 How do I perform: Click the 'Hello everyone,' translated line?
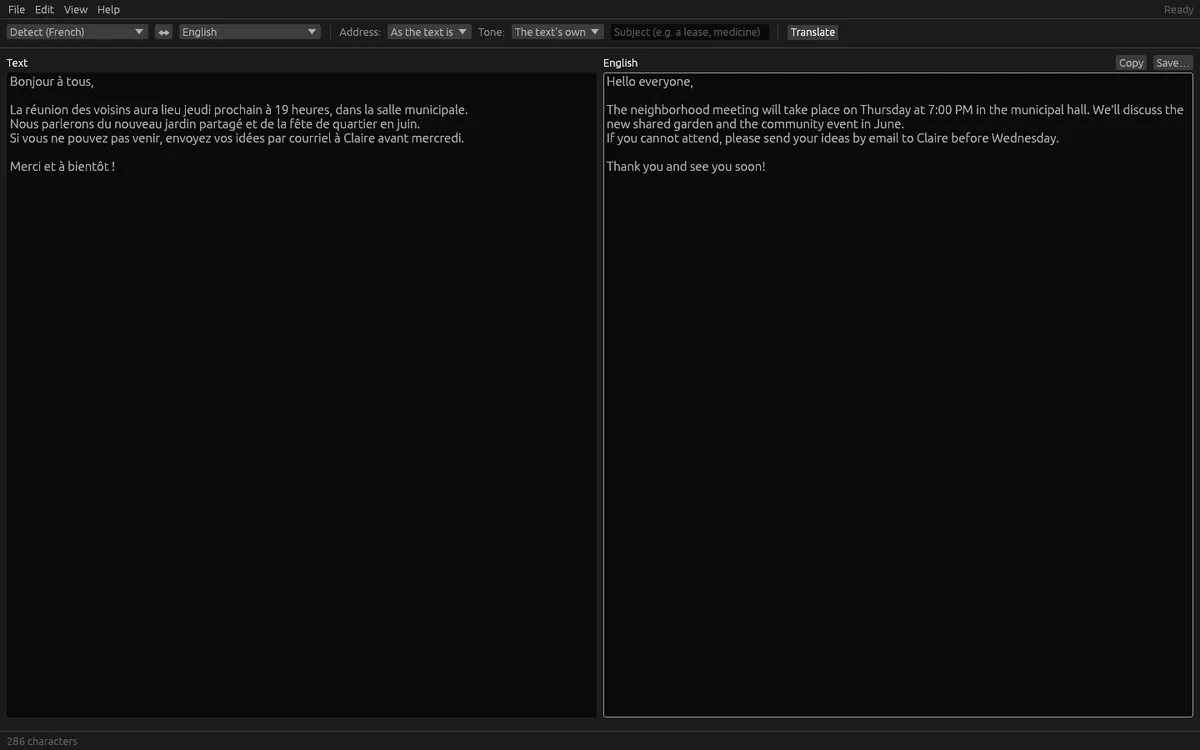click(650, 82)
